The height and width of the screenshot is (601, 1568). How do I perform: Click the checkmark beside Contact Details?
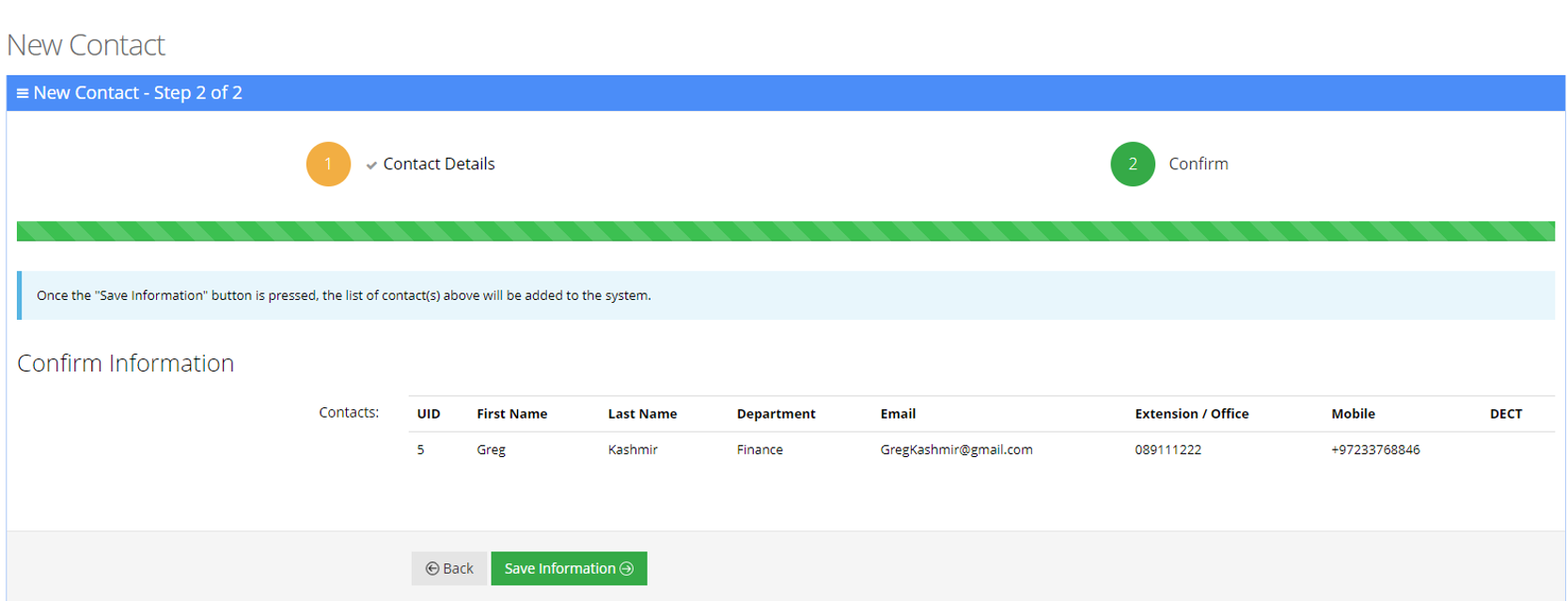371,165
